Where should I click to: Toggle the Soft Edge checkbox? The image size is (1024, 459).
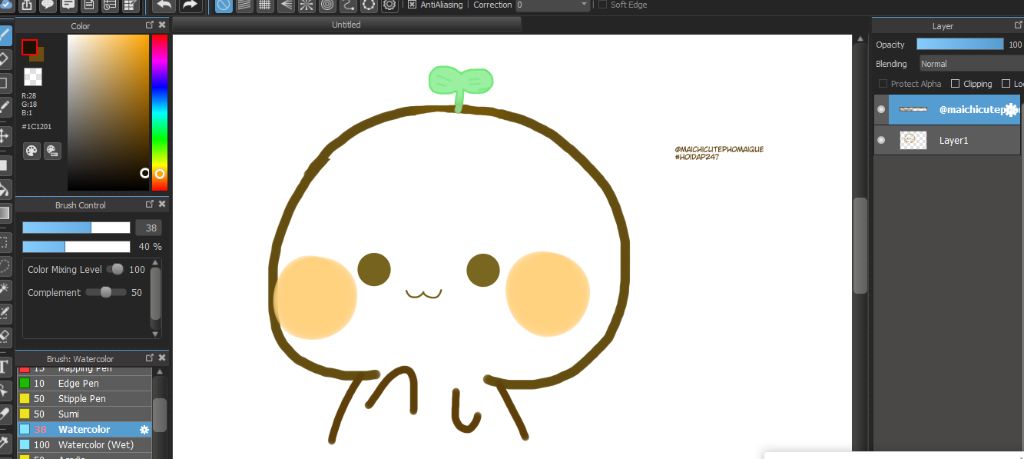[x=603, y=5]
